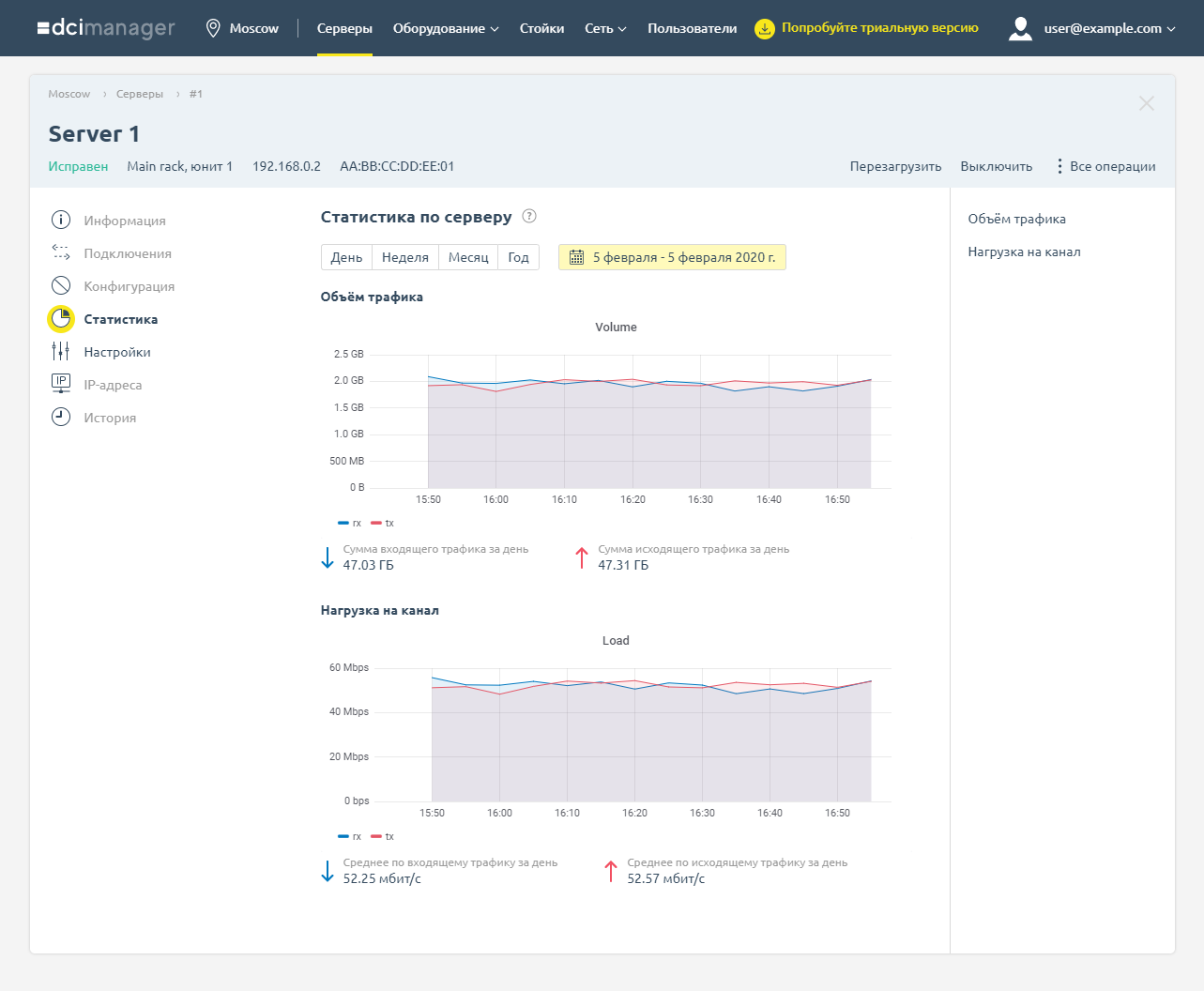Open История with the clock icon
This screenshot has height=991, width=1204.
60,417
